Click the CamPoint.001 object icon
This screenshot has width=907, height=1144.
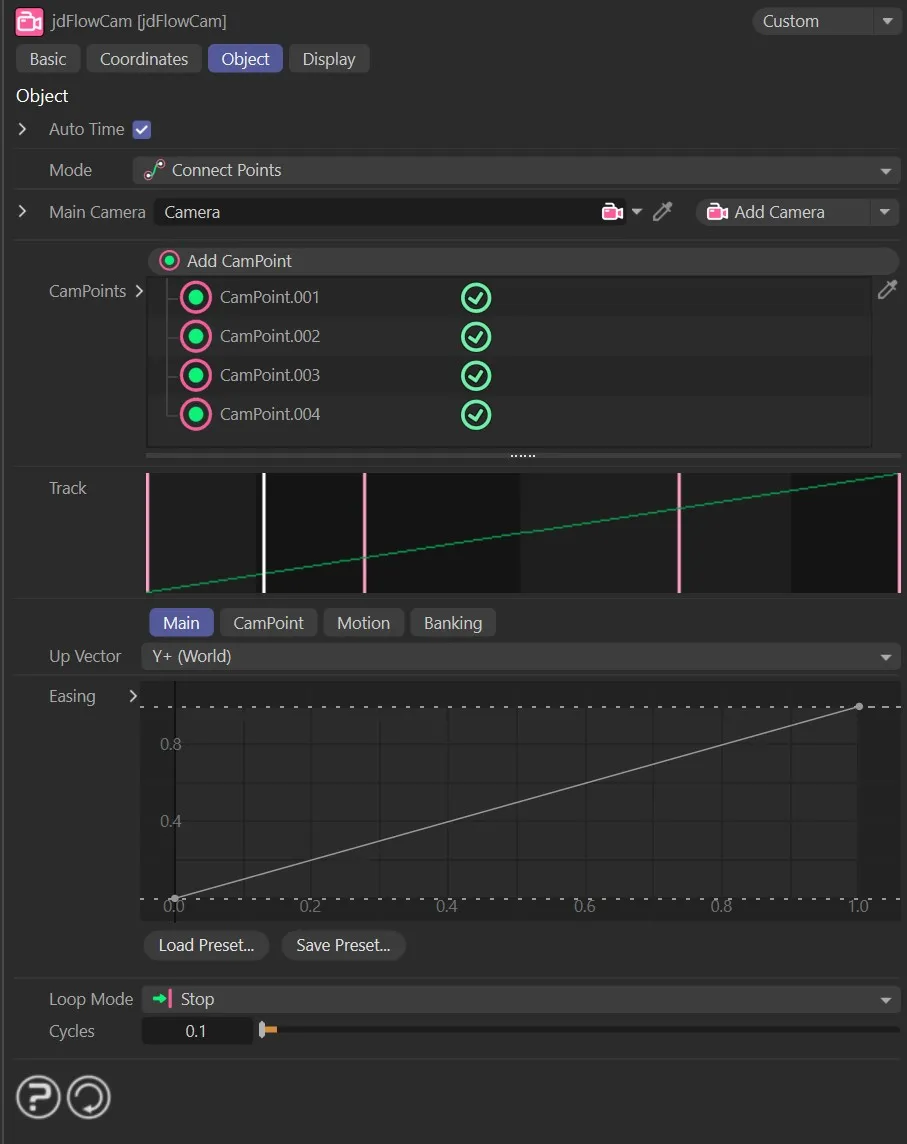[196, 297]
